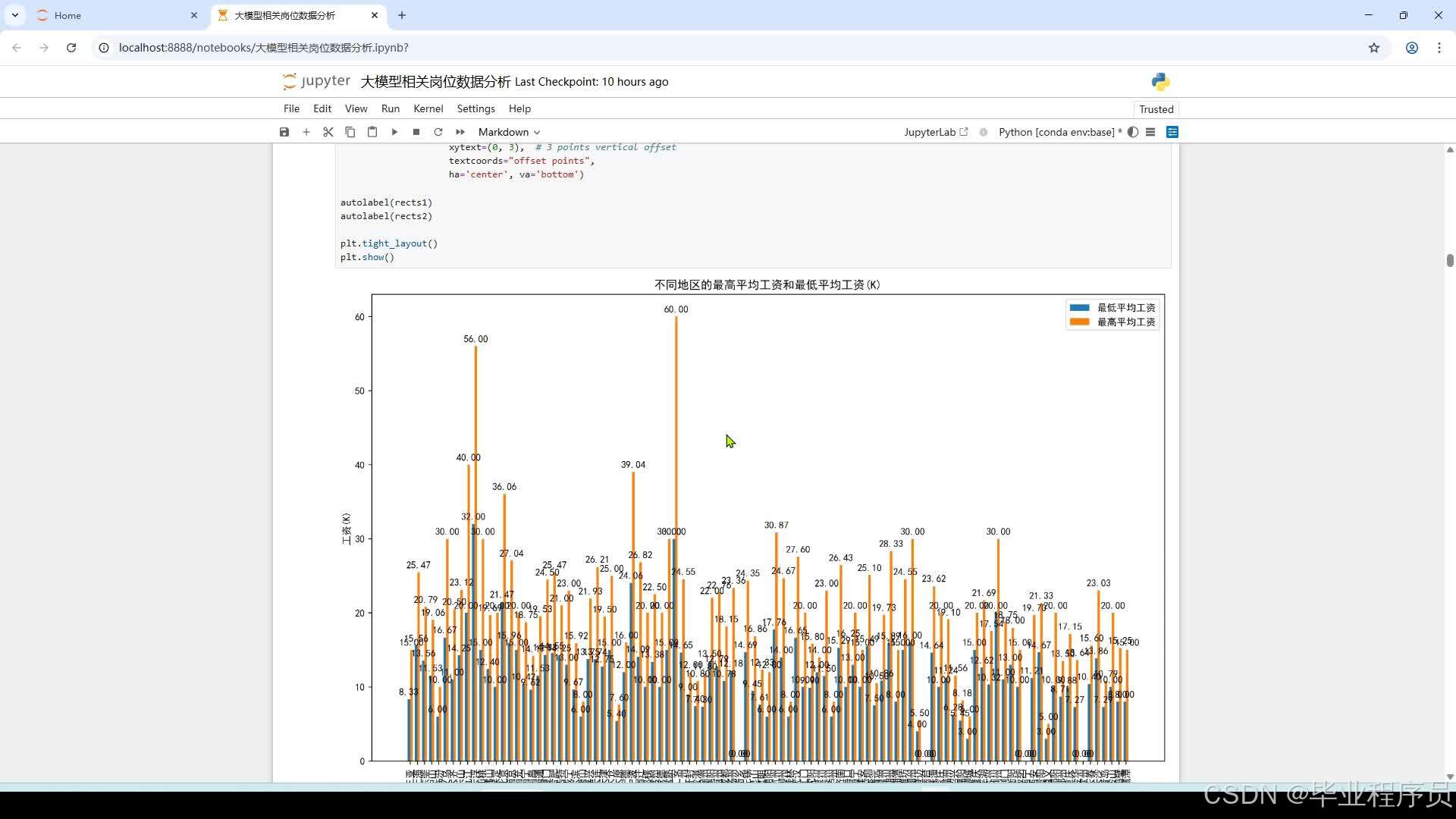
Task: Restart the kernel using the refresh icon
Action: pos(438,132)
